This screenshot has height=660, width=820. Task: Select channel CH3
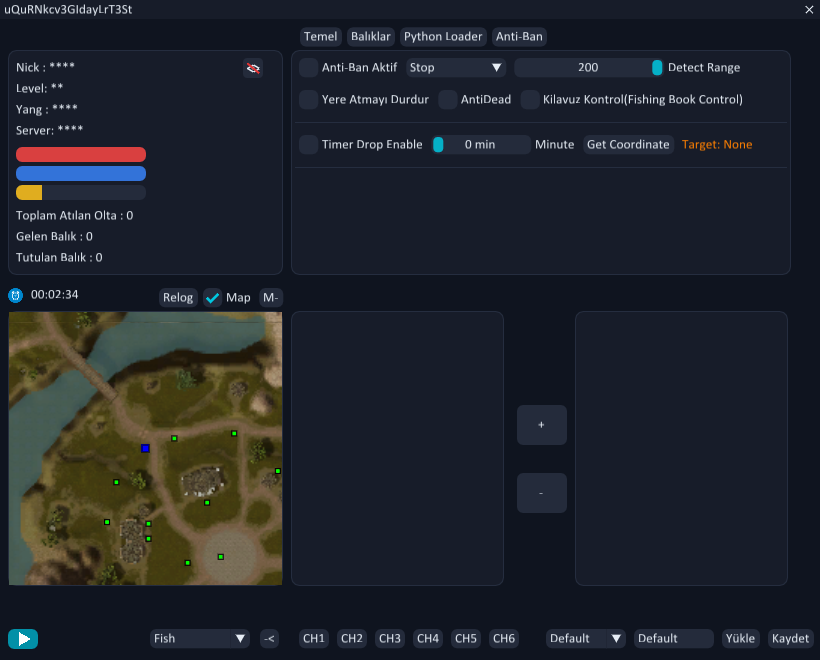pyautogui.click(x=390, y=639)
